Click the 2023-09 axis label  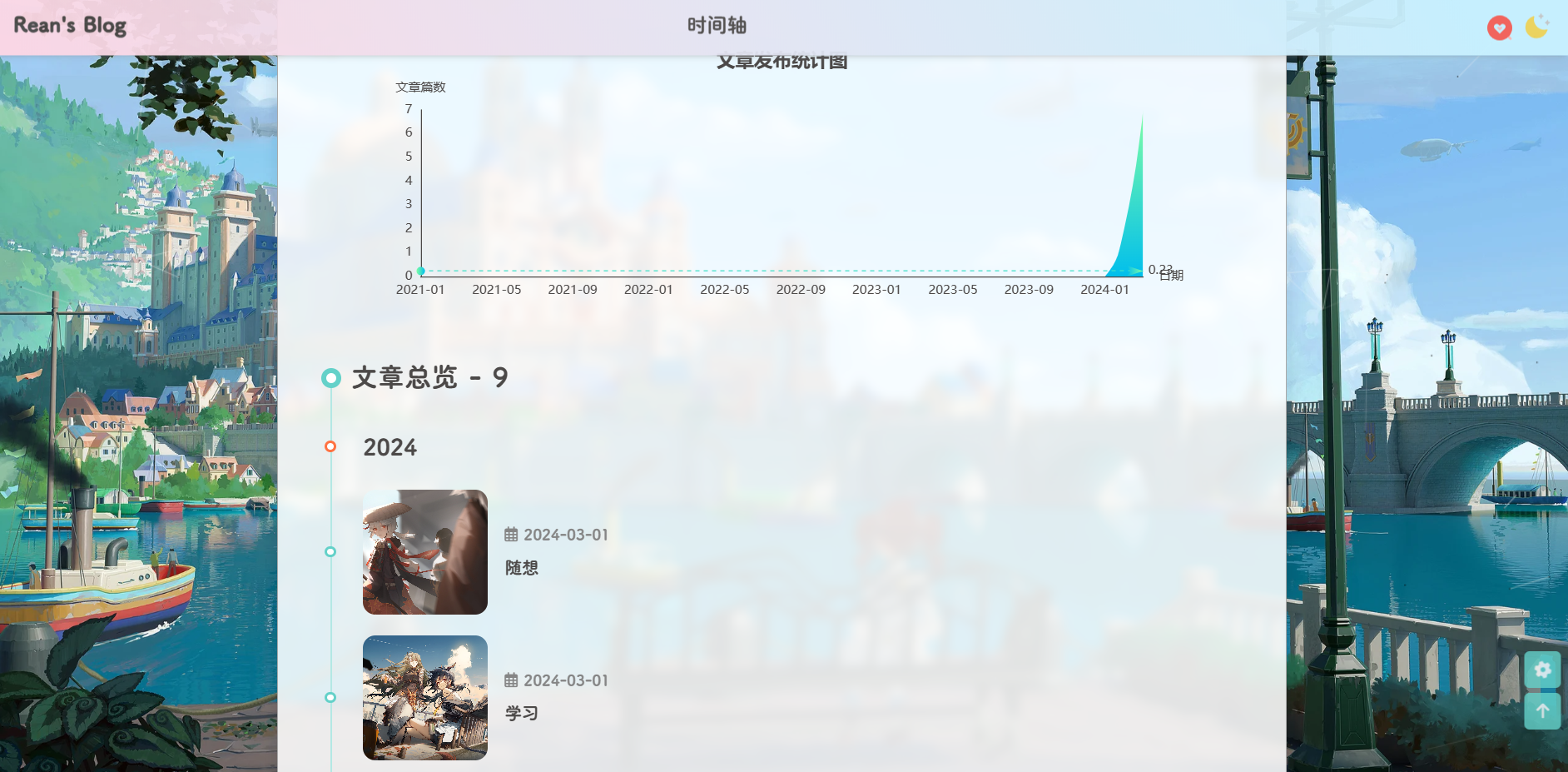click(1029, 290)
